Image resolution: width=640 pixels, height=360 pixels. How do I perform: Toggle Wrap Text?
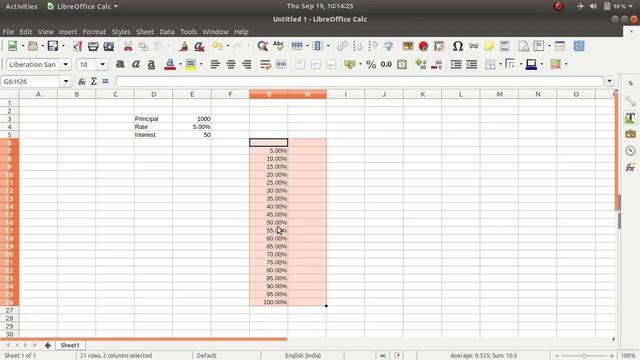[265, 64]
